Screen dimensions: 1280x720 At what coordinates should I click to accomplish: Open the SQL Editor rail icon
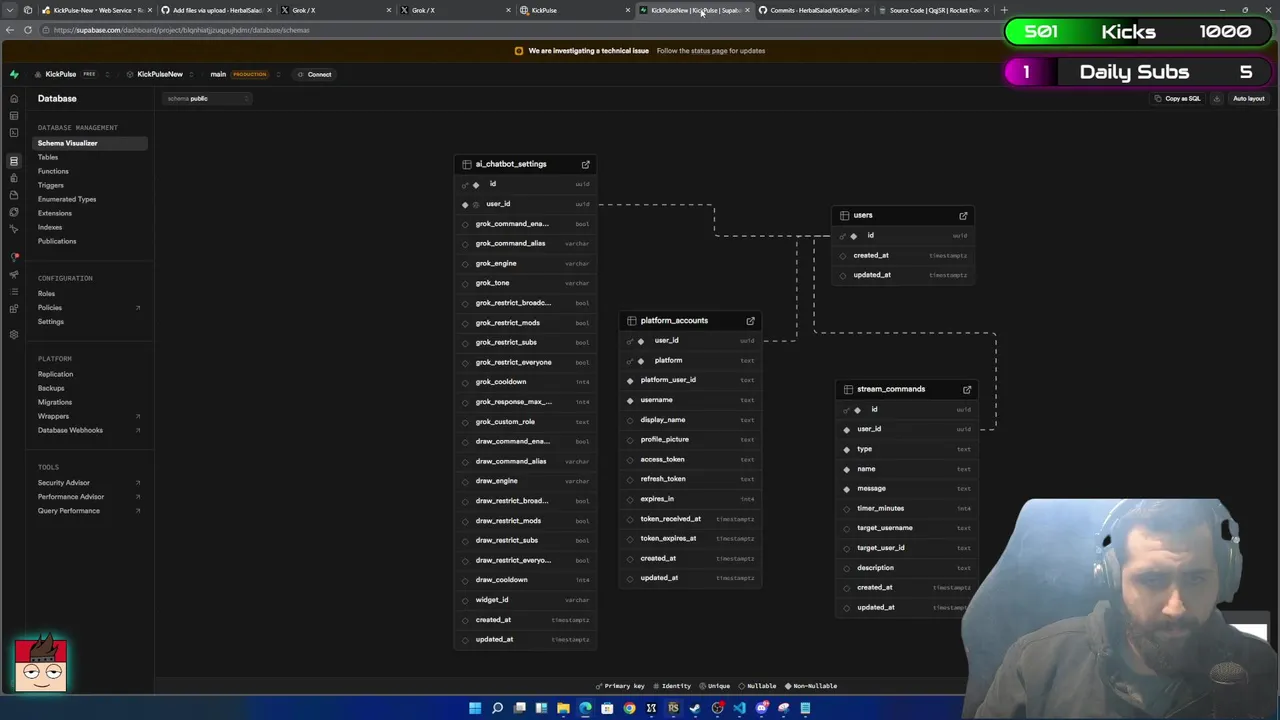[x=14, y=133]
